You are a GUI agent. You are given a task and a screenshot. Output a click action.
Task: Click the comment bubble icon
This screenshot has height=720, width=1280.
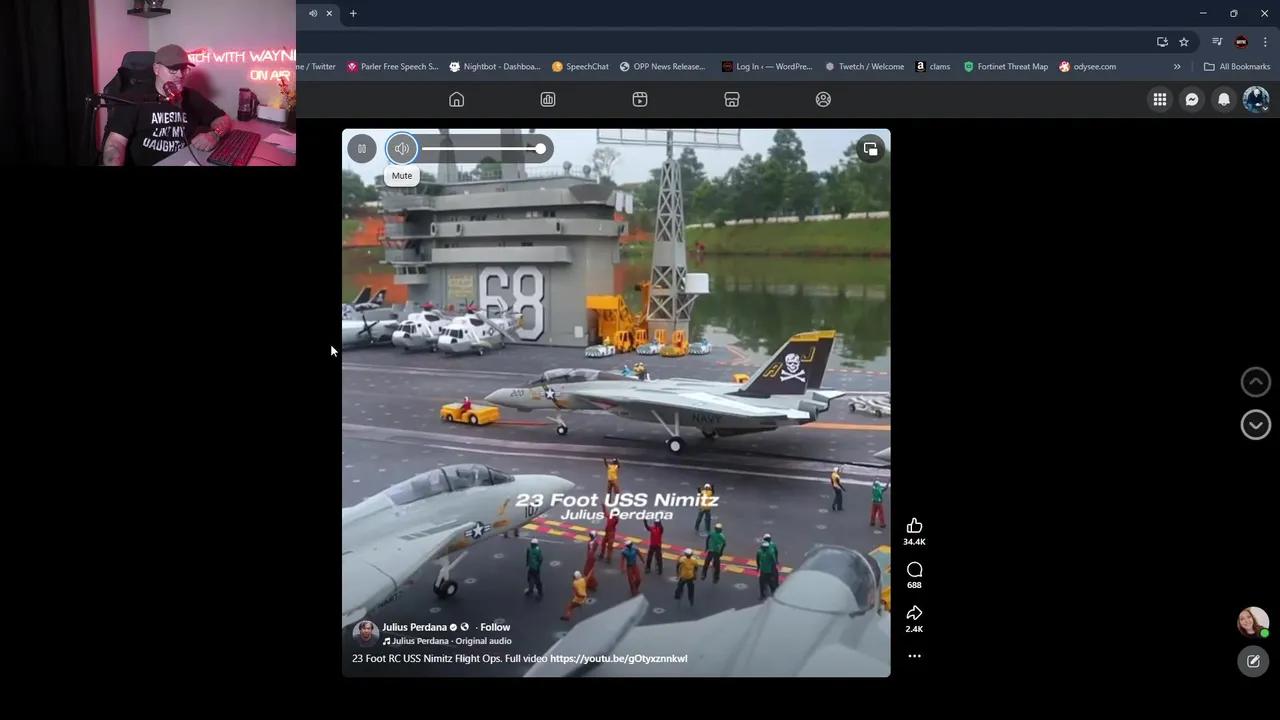pos(914,570)
